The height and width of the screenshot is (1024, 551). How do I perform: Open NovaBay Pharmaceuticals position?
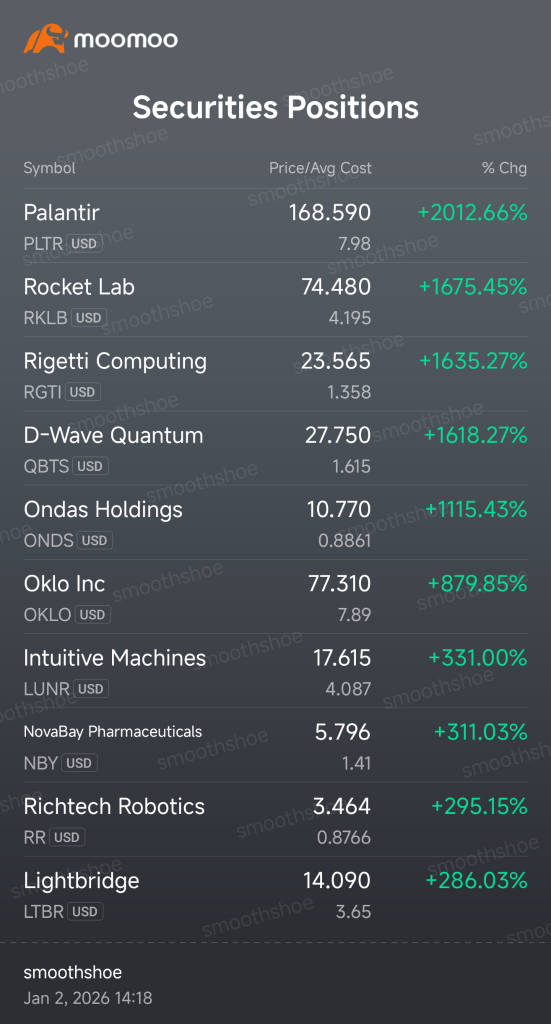[275, 745]
